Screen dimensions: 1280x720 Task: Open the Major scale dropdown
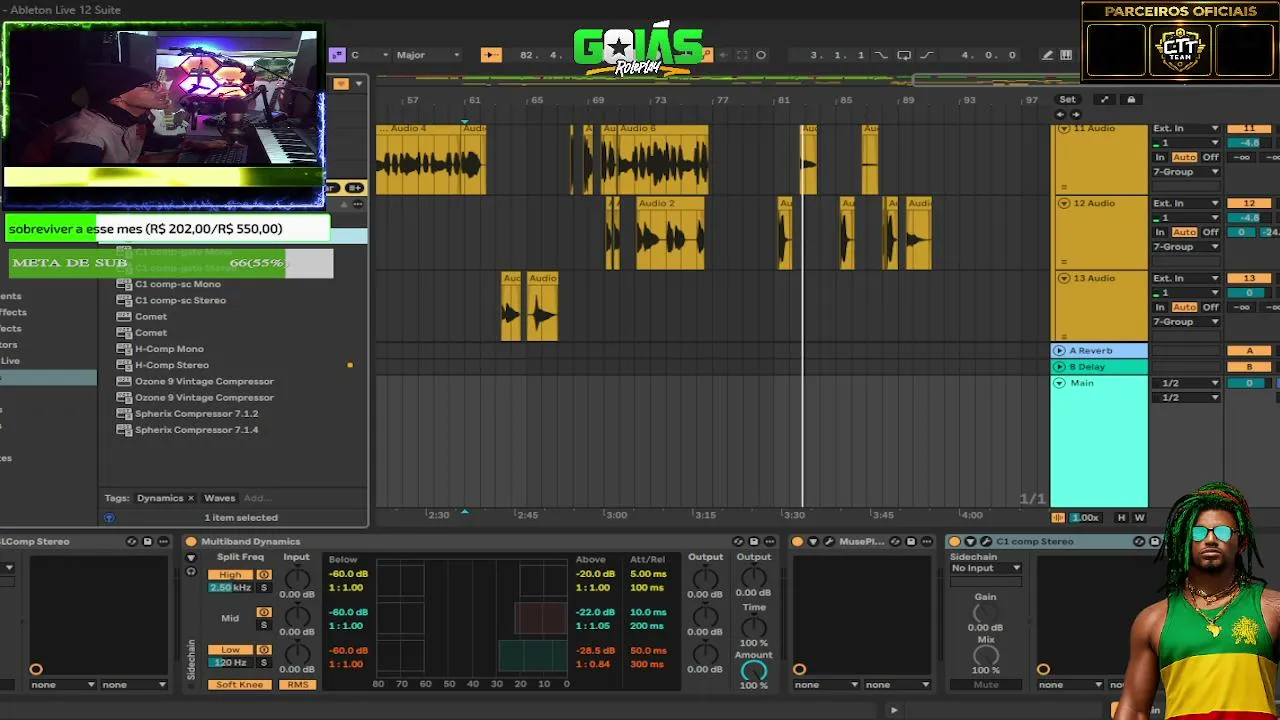[x=428, y=55]
